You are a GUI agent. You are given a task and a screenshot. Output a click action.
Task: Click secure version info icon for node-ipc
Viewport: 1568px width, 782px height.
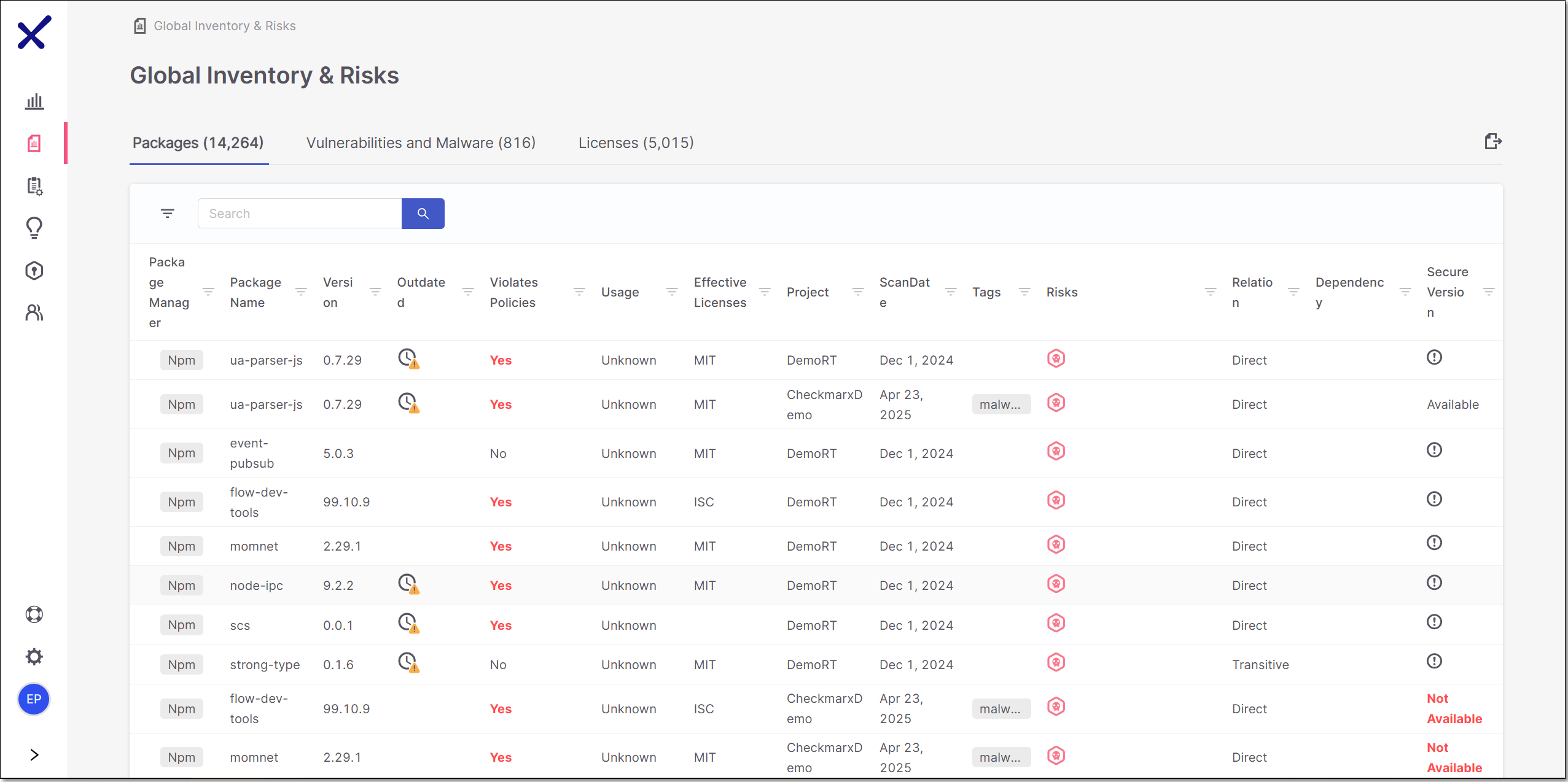1434,583
